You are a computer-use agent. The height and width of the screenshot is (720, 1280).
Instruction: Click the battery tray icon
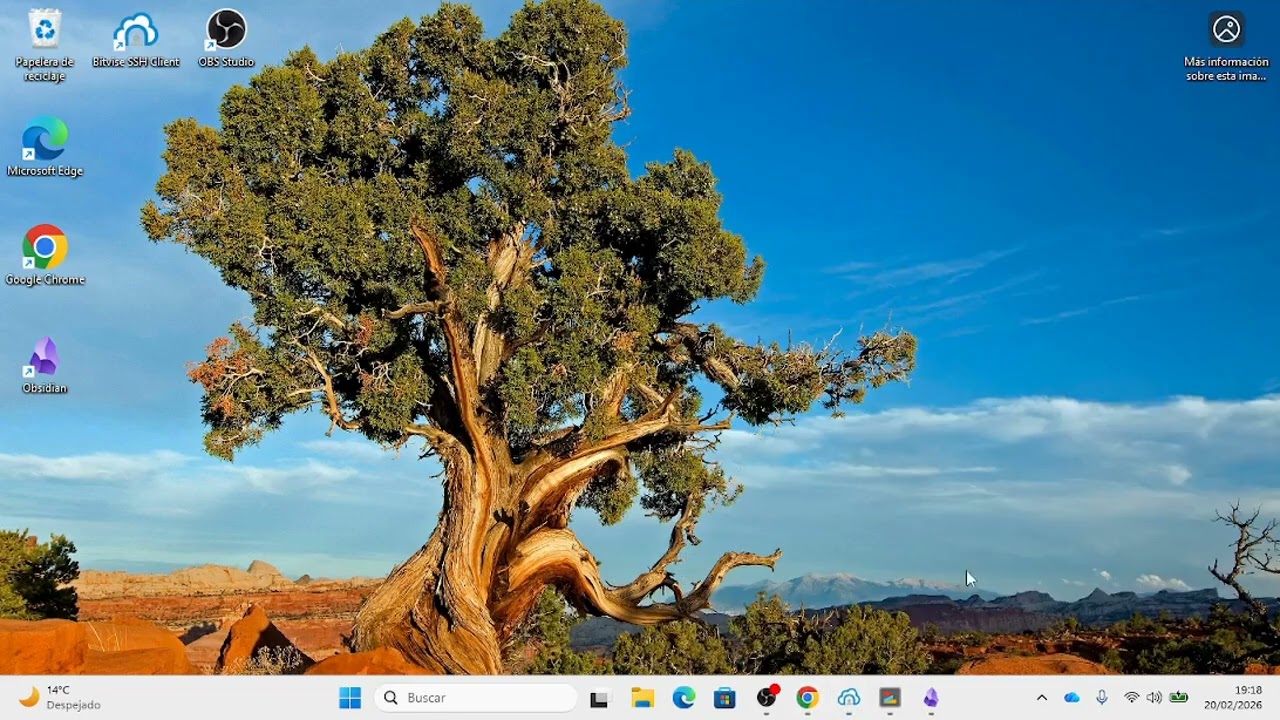point(1179,698)
